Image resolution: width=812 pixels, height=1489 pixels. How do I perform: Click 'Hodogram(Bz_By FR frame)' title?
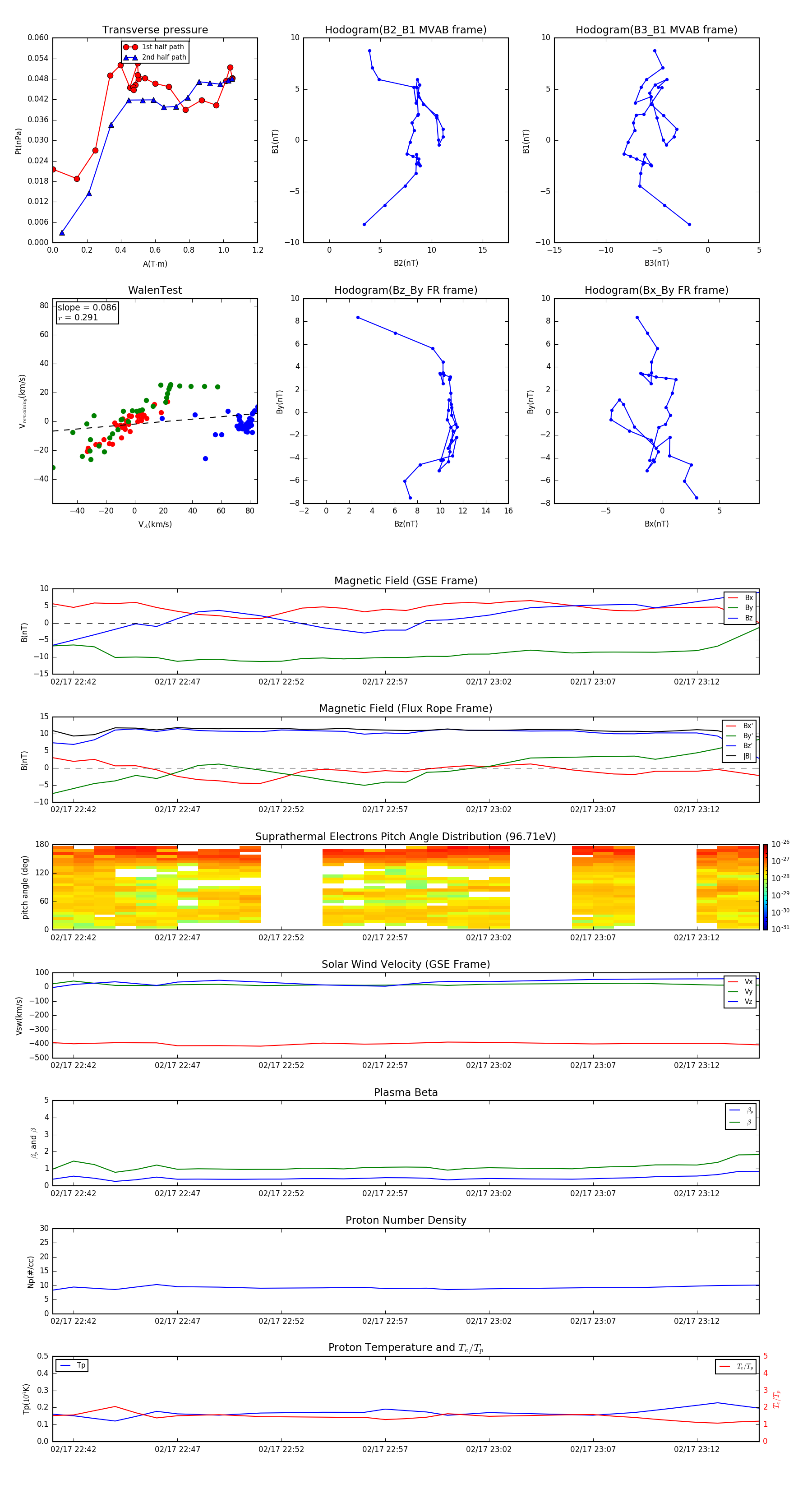pyautogui.click(x=406, y=290)
